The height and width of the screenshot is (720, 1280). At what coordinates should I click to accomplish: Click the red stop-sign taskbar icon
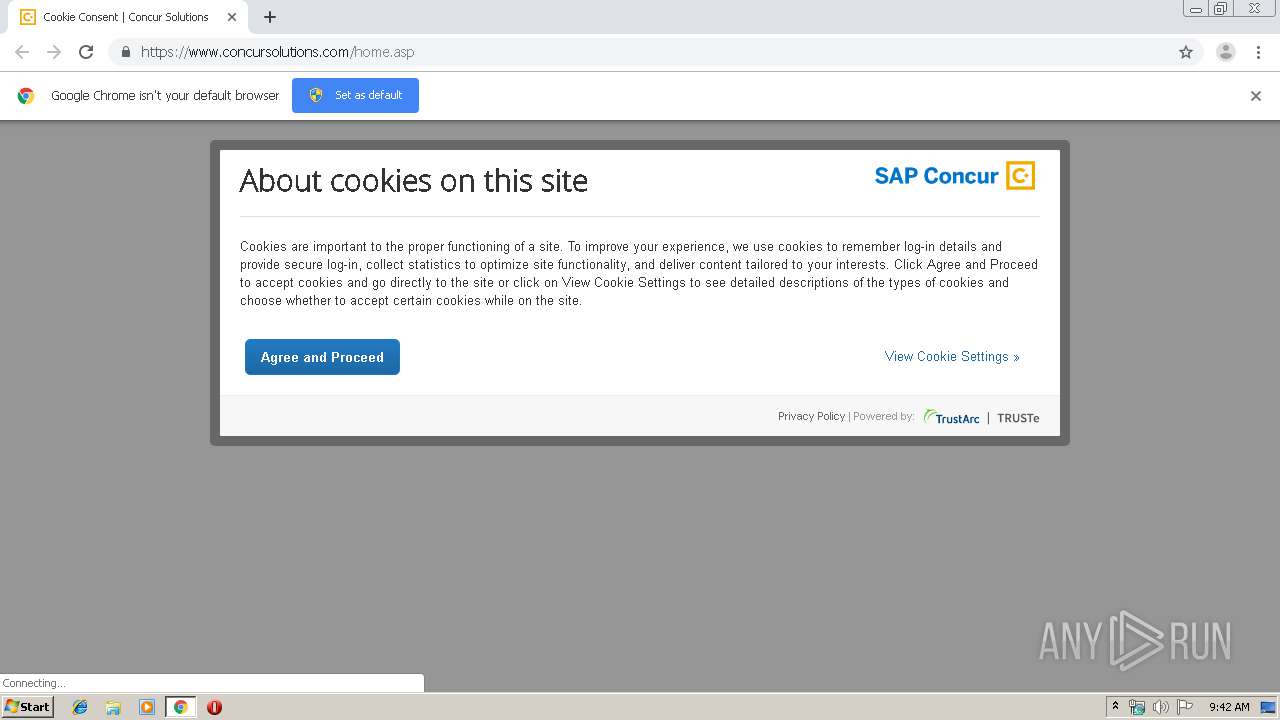[x=214, y=707]
